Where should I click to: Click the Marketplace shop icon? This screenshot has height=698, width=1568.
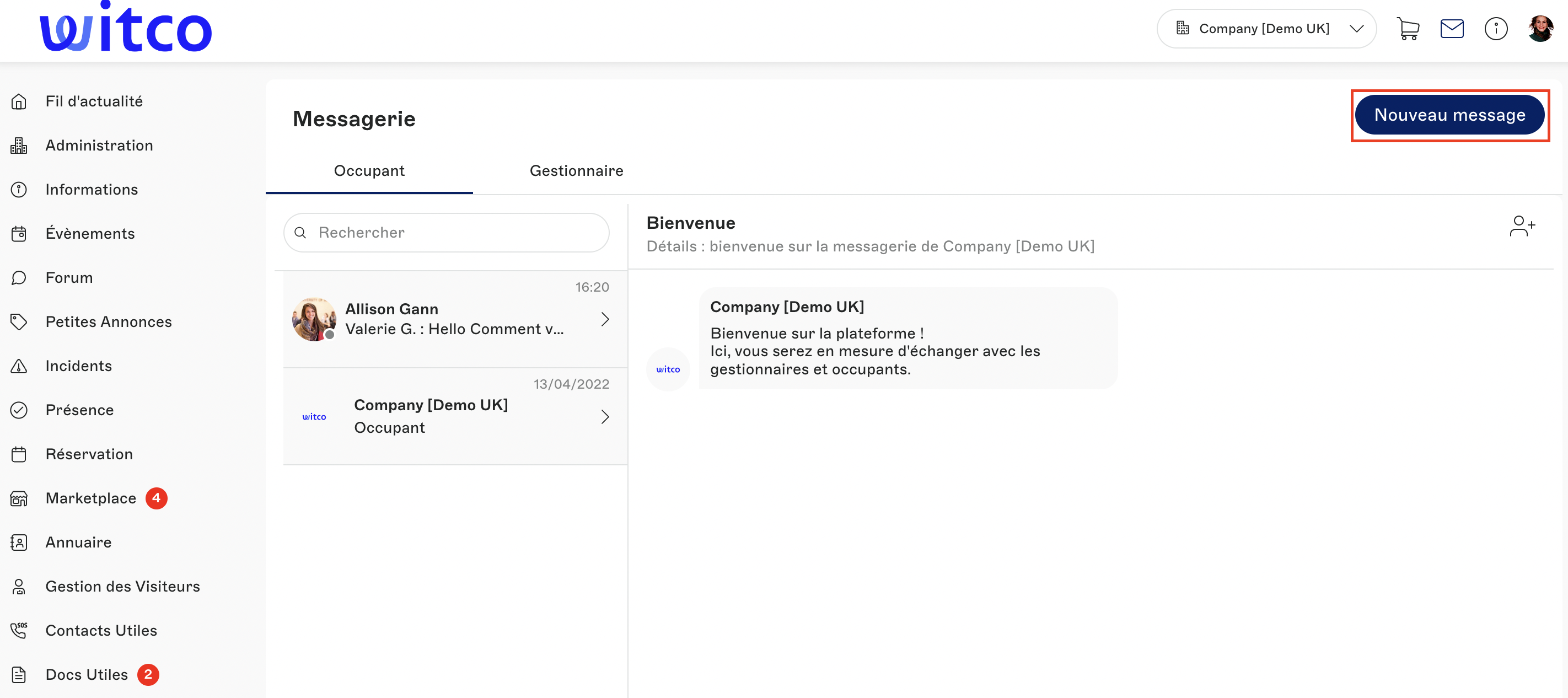click(19, 498)
